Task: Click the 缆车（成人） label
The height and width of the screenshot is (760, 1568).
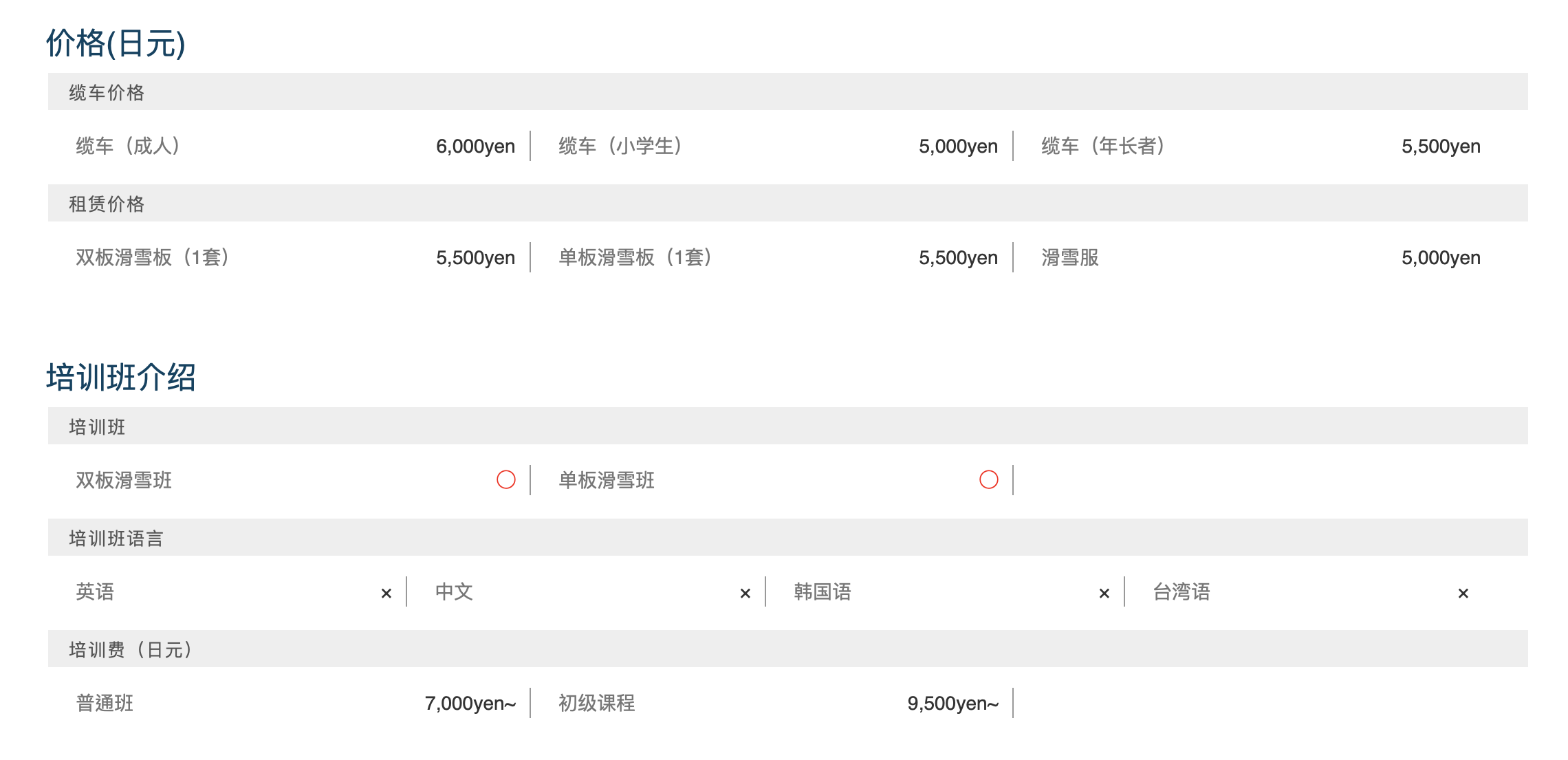Action: tap(128, 146)
